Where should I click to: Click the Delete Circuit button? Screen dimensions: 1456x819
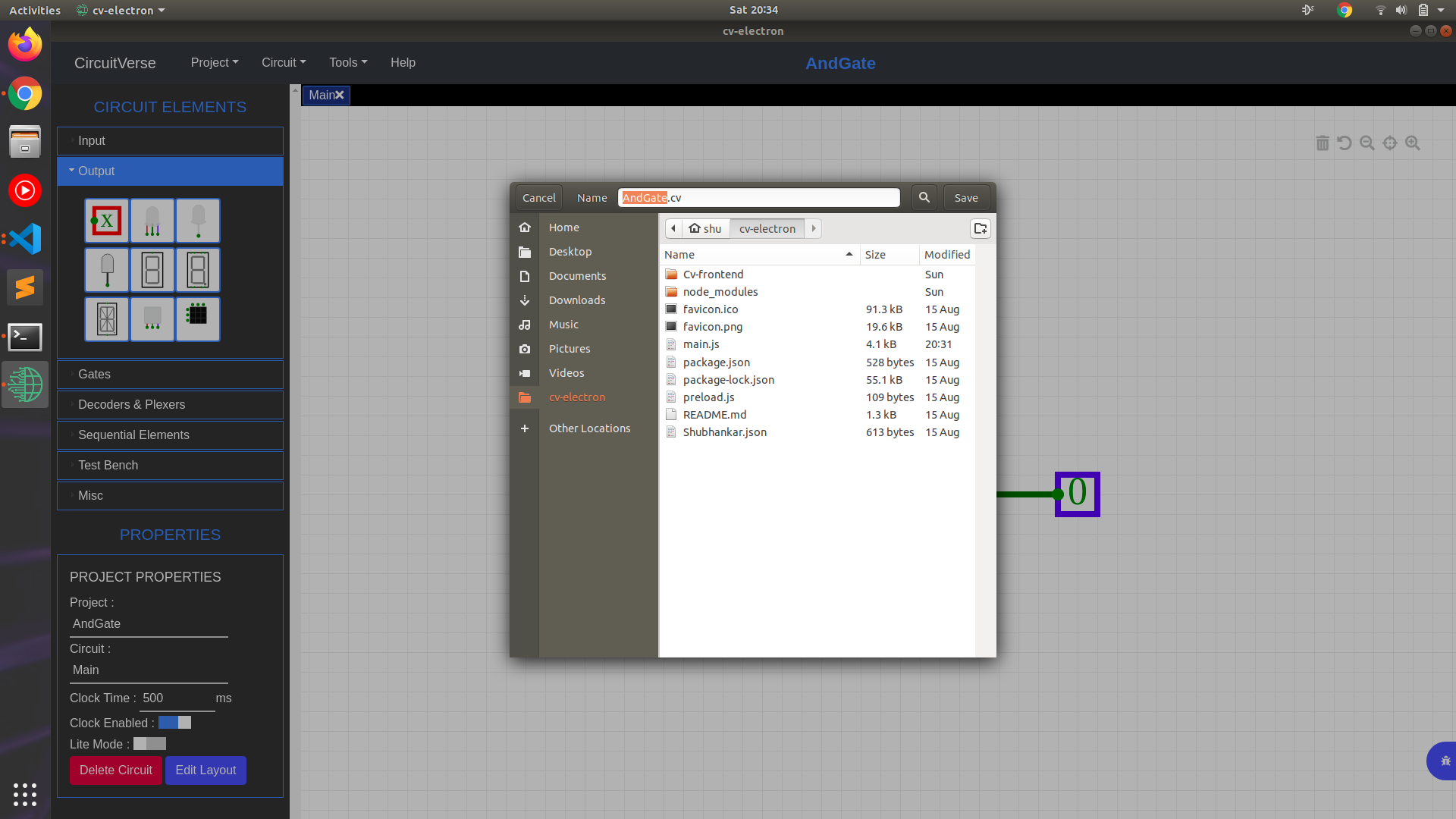tap(115, 770)
